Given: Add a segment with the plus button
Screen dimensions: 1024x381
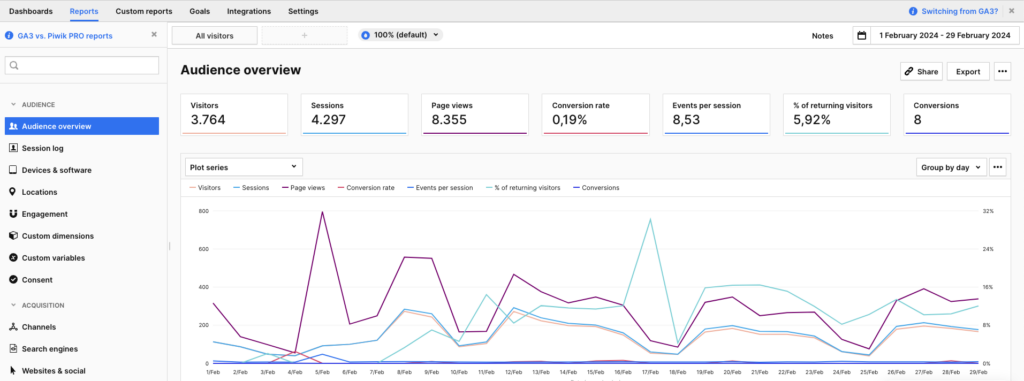Looking at the screenshot, I should pyautogui.click(x=304, y=36).
